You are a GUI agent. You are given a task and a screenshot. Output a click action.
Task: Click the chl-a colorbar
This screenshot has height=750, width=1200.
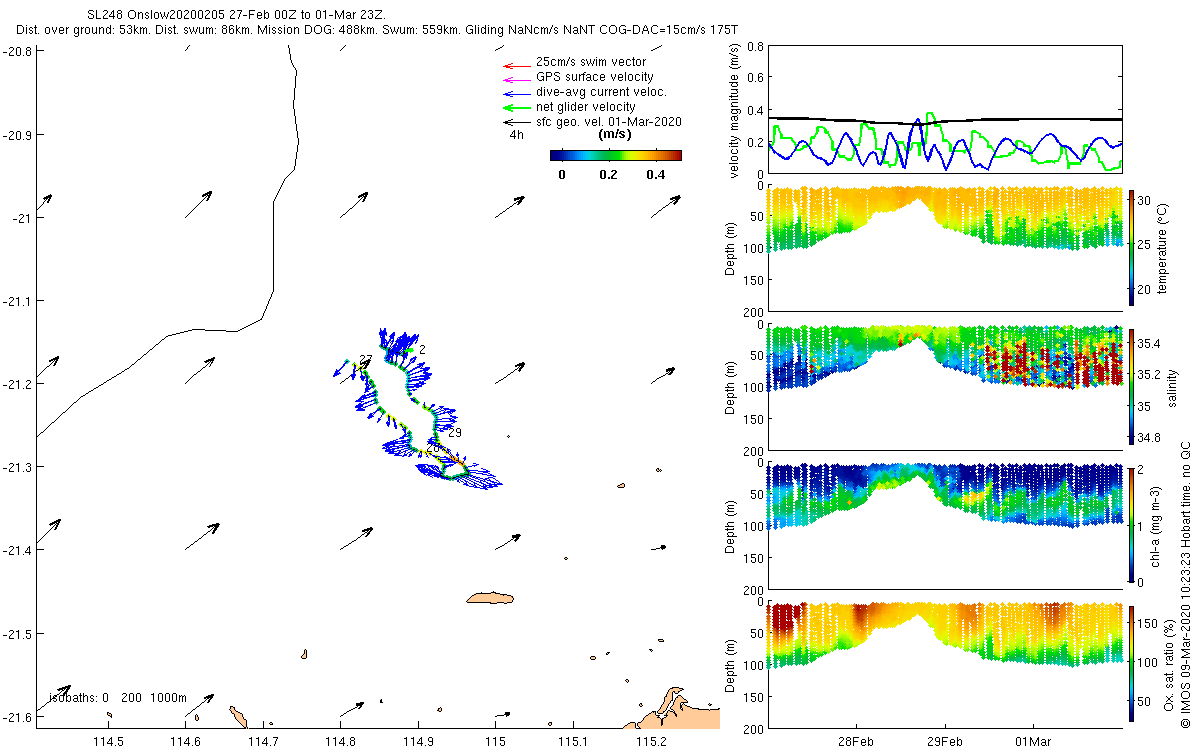[1132, 526]
